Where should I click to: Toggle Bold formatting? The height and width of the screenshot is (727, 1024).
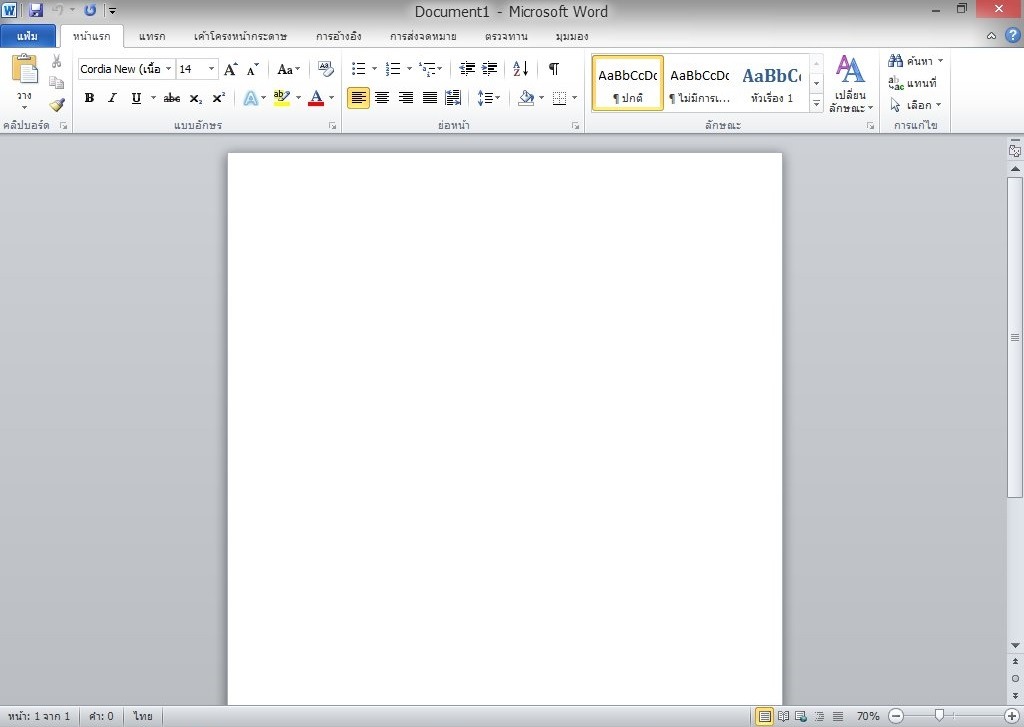click(x=89, y=98)
